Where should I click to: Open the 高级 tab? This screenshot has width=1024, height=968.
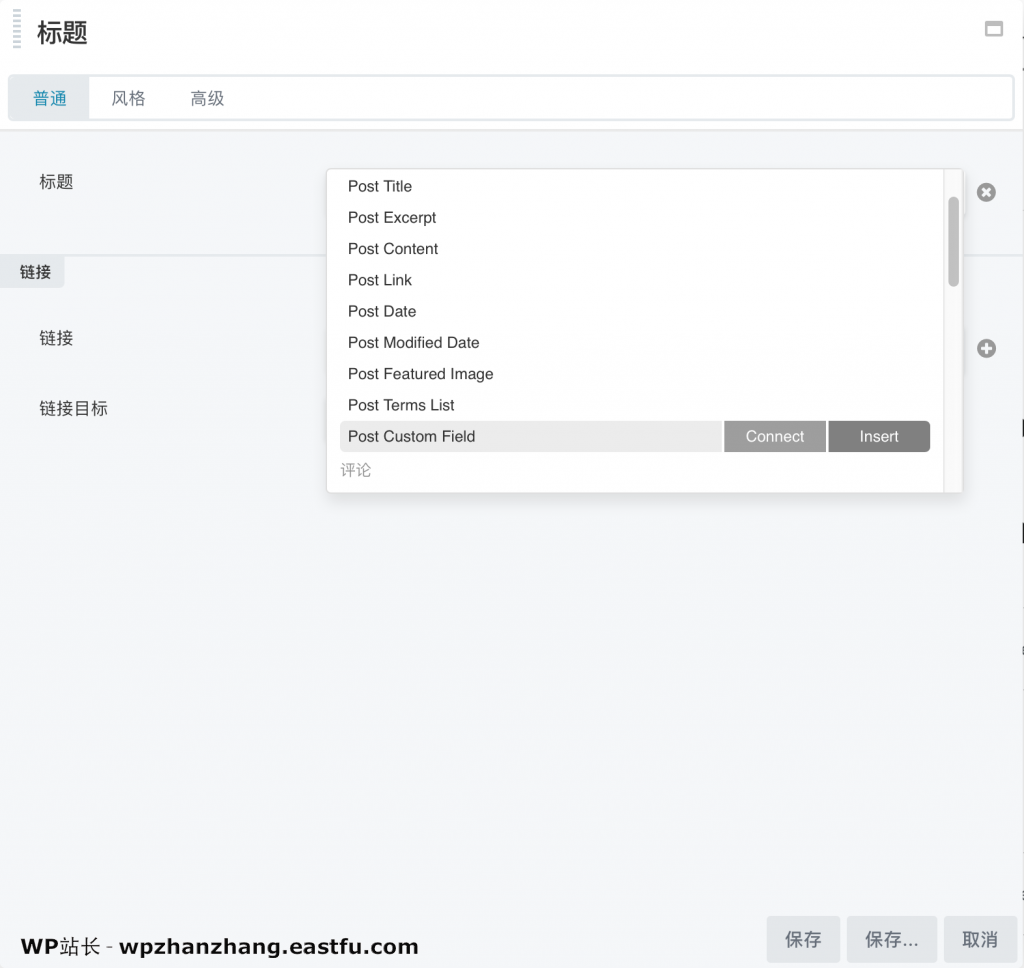pos(207,98)
